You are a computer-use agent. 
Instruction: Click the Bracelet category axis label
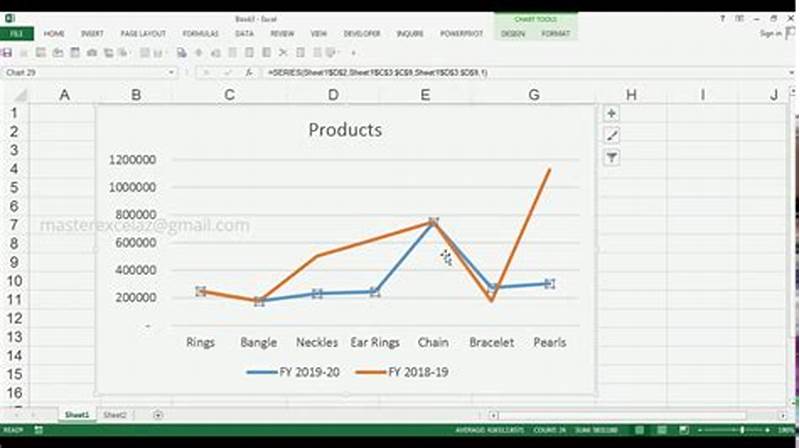(x=492, y=342)
